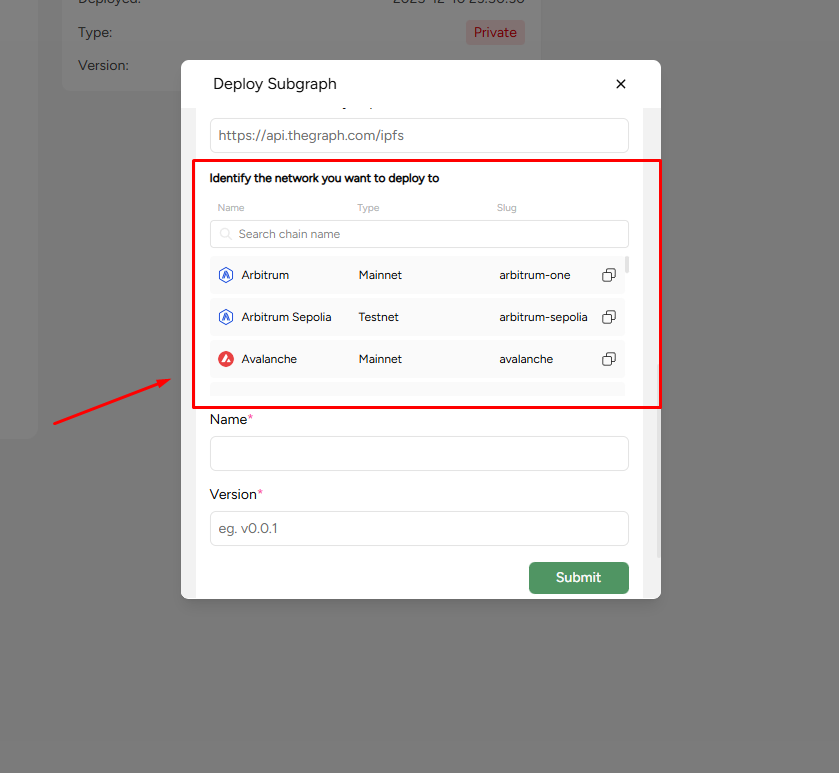The image size is (839, 773).
Task: Click the Testnet type cell
Action: pyautogui.click(x=378, y=317)
